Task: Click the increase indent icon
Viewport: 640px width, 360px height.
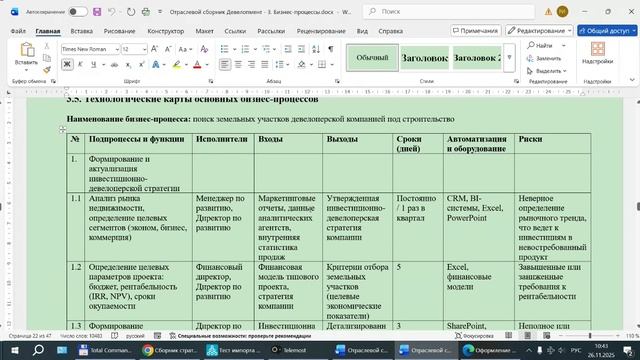Action: 301,49
